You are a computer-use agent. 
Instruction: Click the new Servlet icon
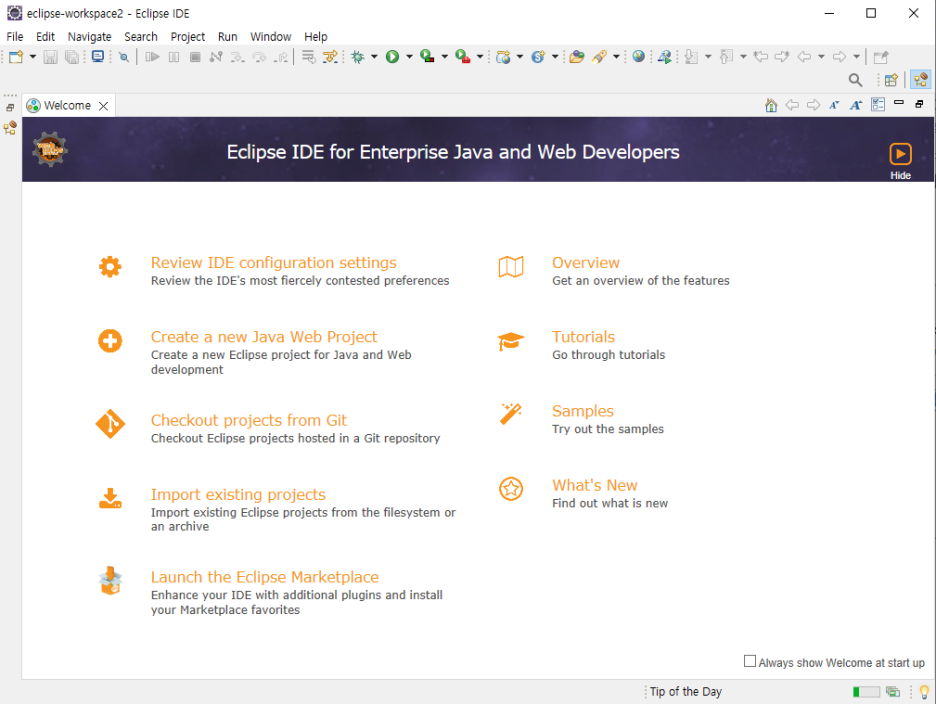point(538,57)
